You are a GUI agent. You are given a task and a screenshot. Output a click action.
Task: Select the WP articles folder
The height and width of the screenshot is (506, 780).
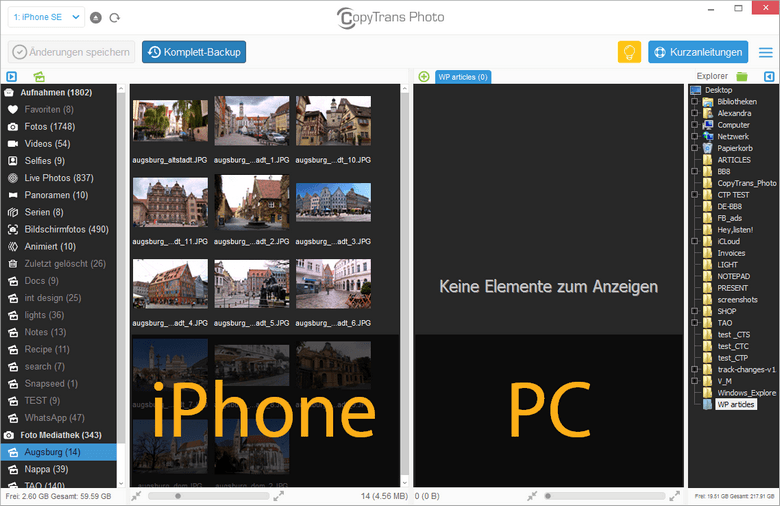(x=736, y=405)
